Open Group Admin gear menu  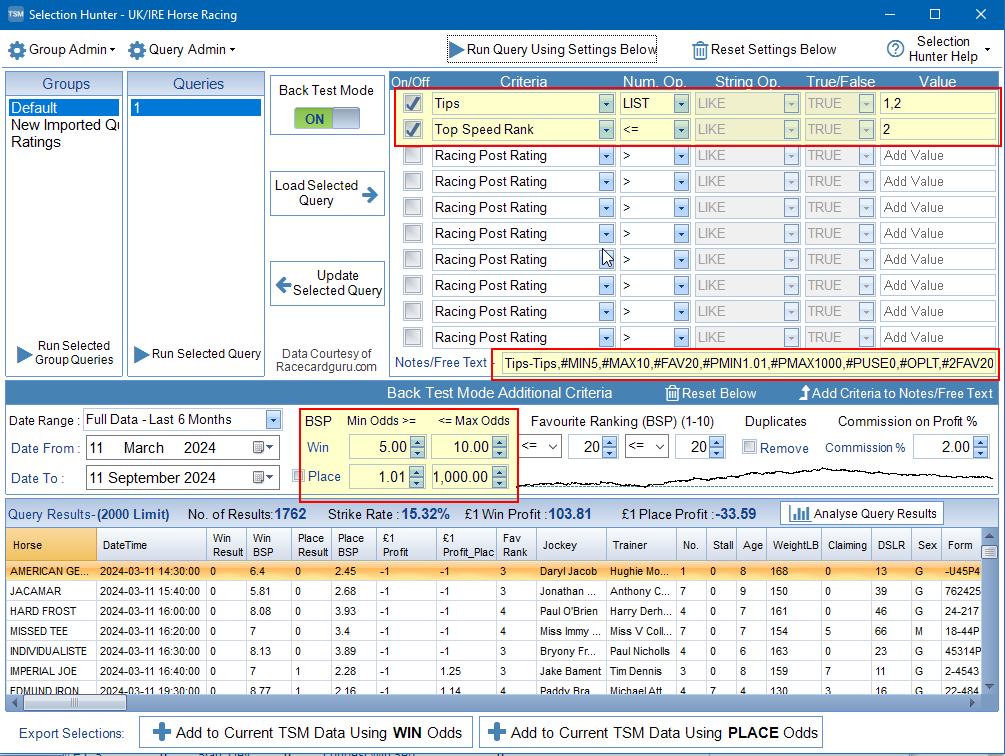click(17, 50)
